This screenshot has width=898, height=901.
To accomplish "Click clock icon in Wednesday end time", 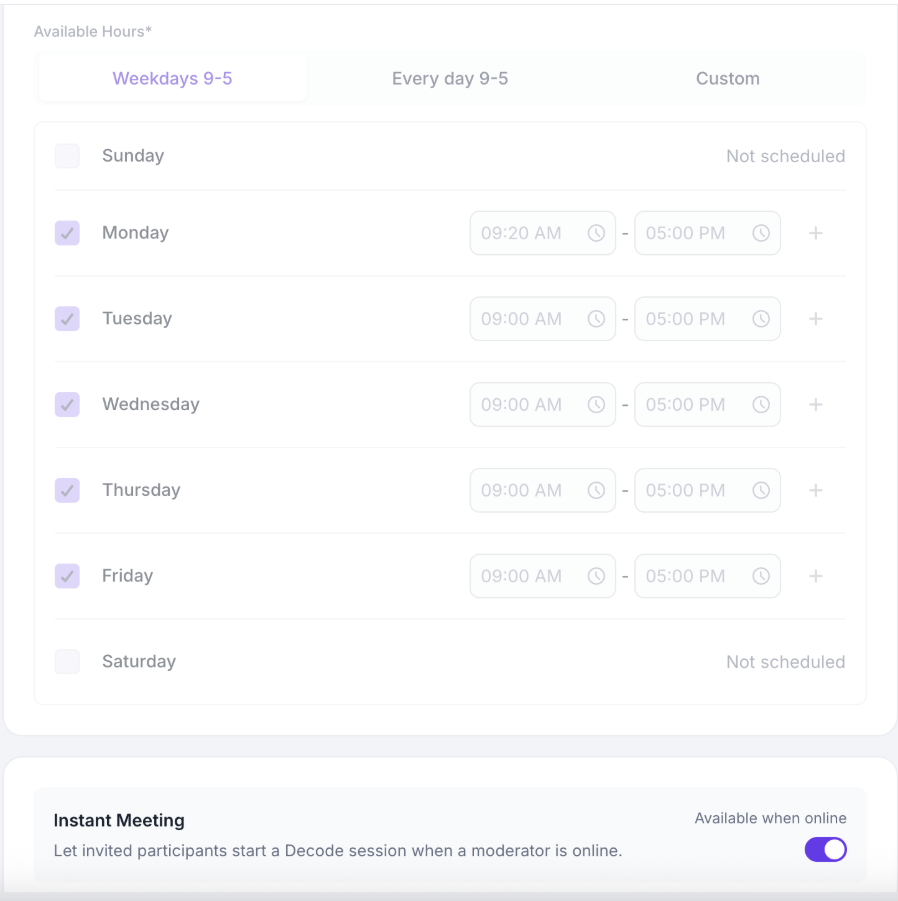I will [761, 405].
